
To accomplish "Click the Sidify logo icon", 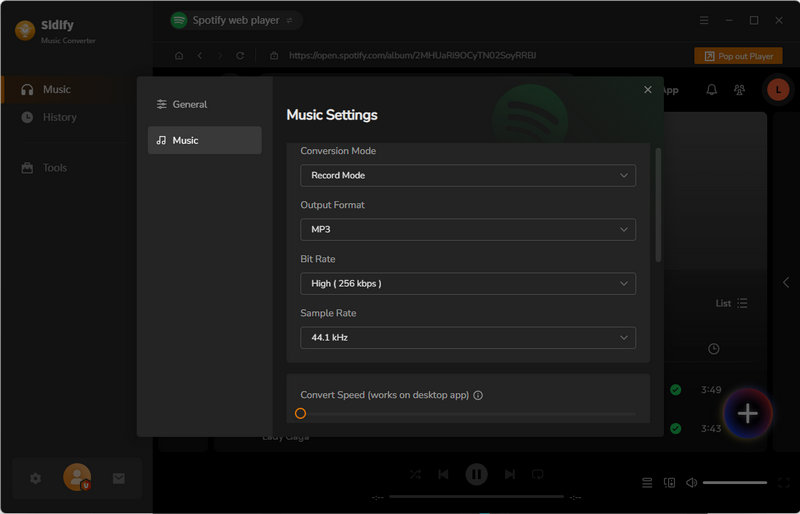I will (25, 31).
